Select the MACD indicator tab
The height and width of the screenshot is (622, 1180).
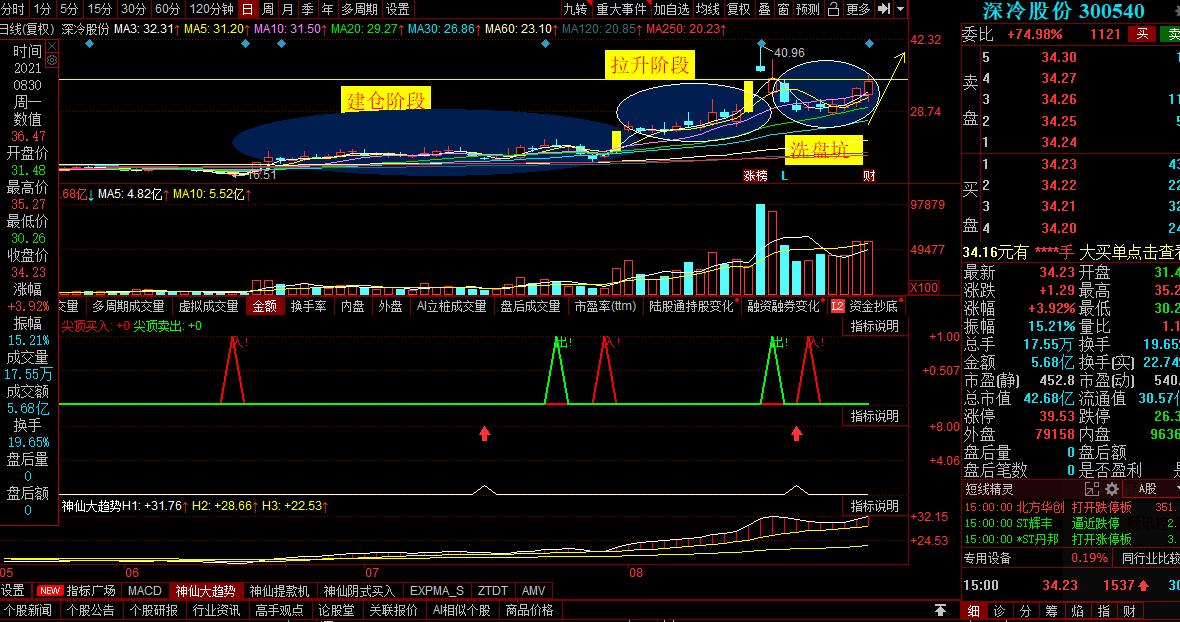(x=144, y=591)
